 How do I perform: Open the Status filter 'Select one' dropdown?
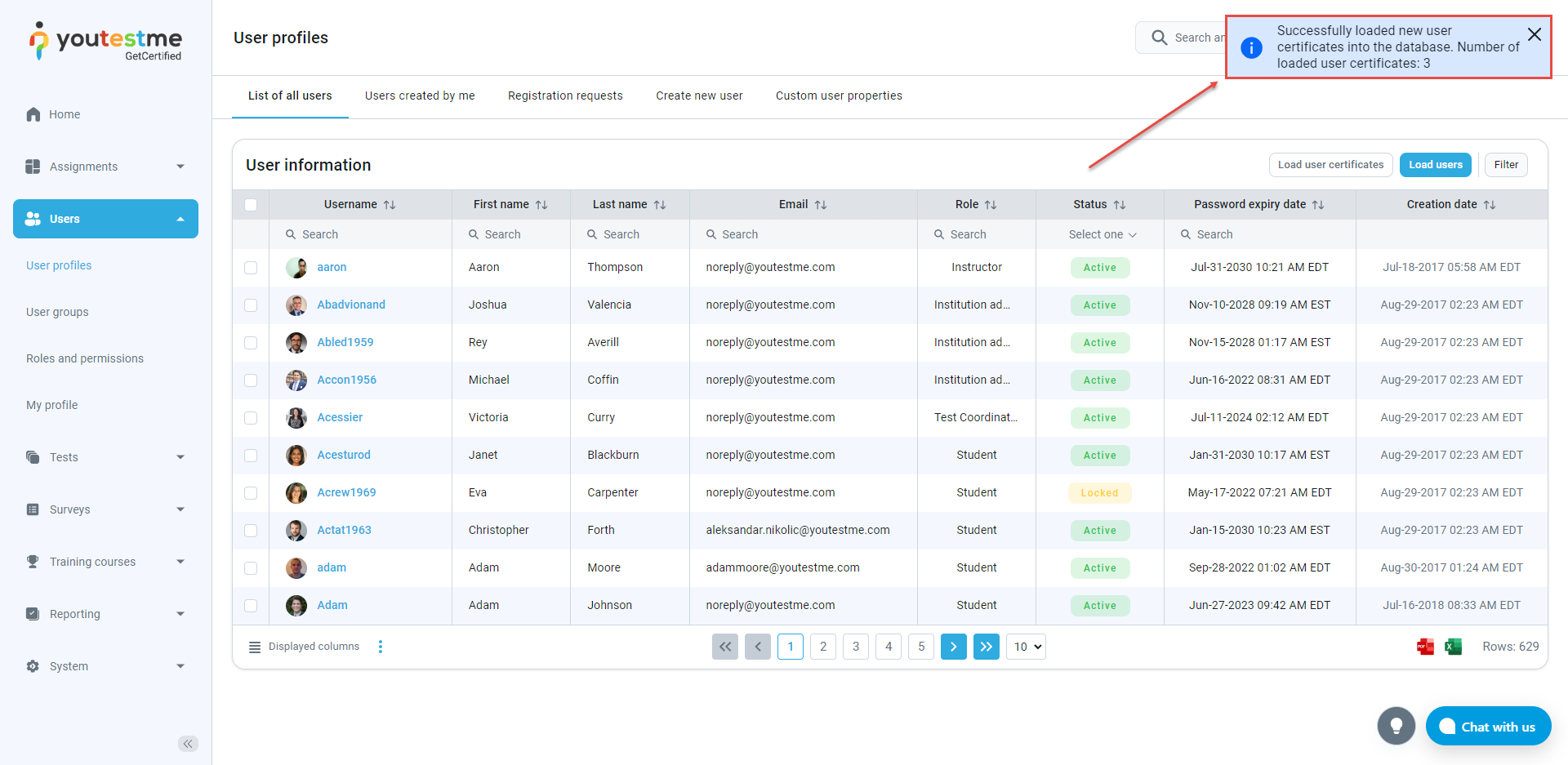(1101, 234)
